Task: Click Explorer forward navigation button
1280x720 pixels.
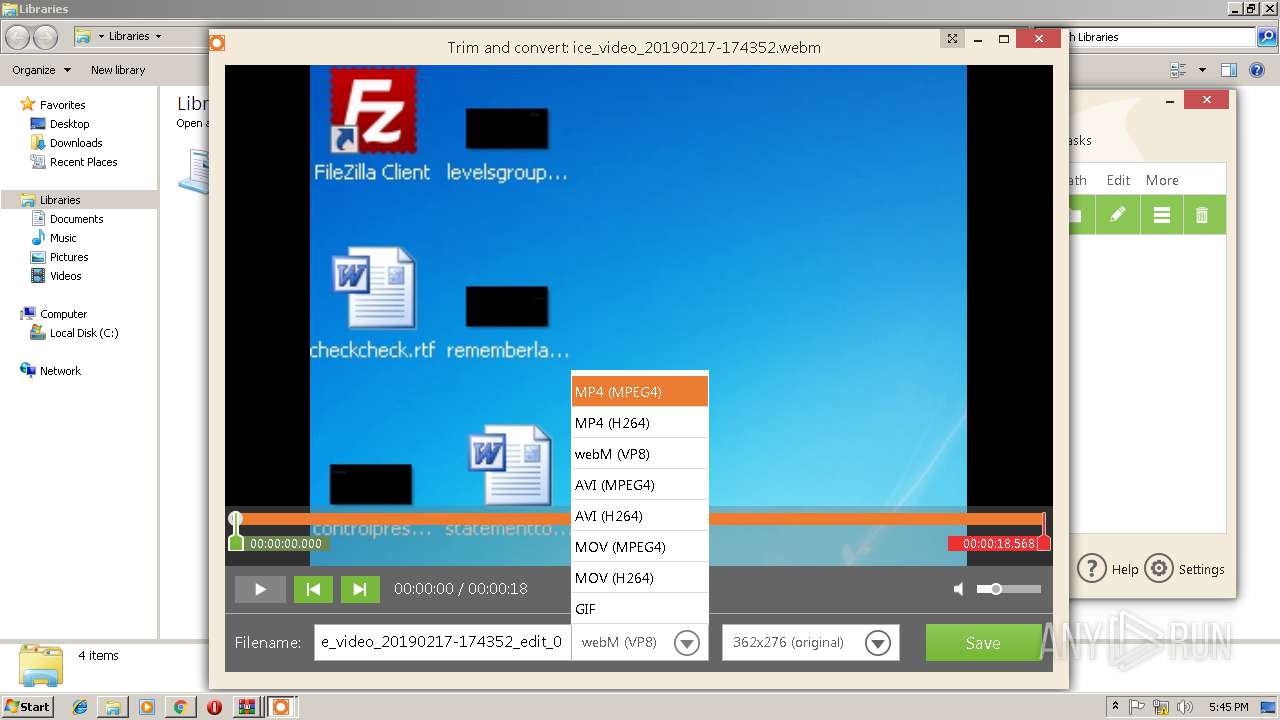Action: click(x=45, y=37)
